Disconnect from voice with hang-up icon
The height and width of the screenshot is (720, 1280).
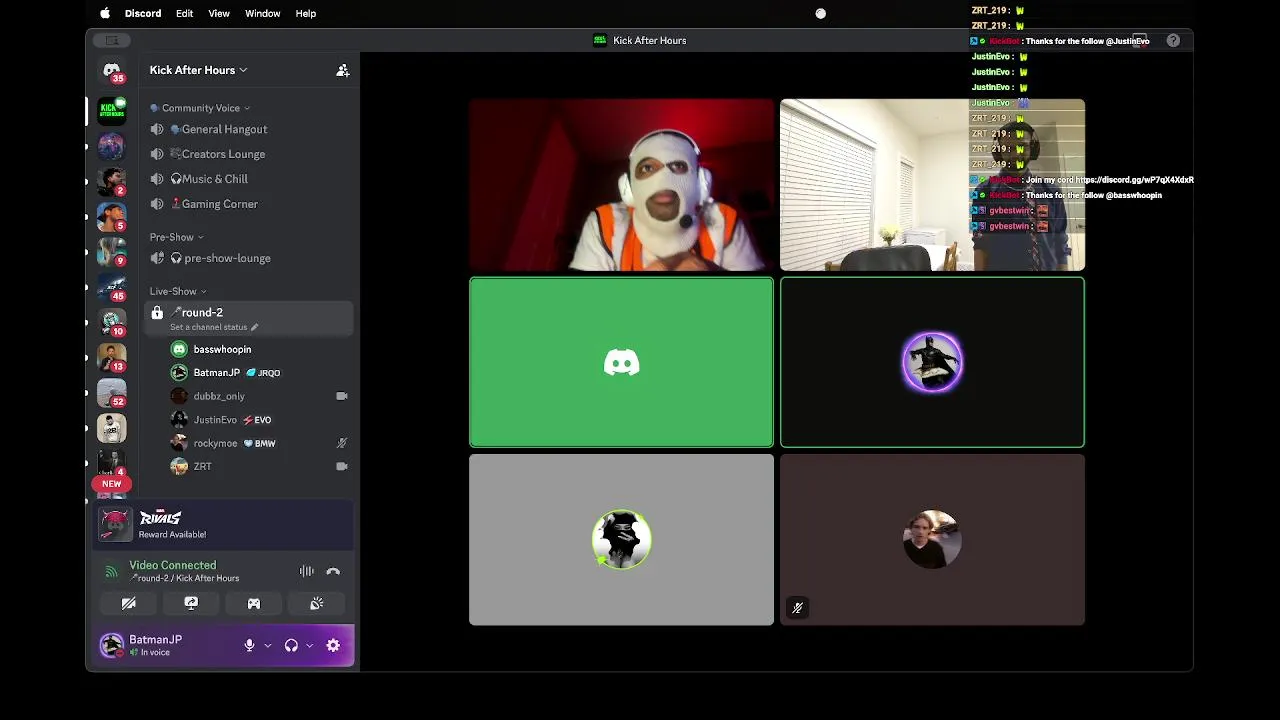pyautogui.click(x=333, y=571)
